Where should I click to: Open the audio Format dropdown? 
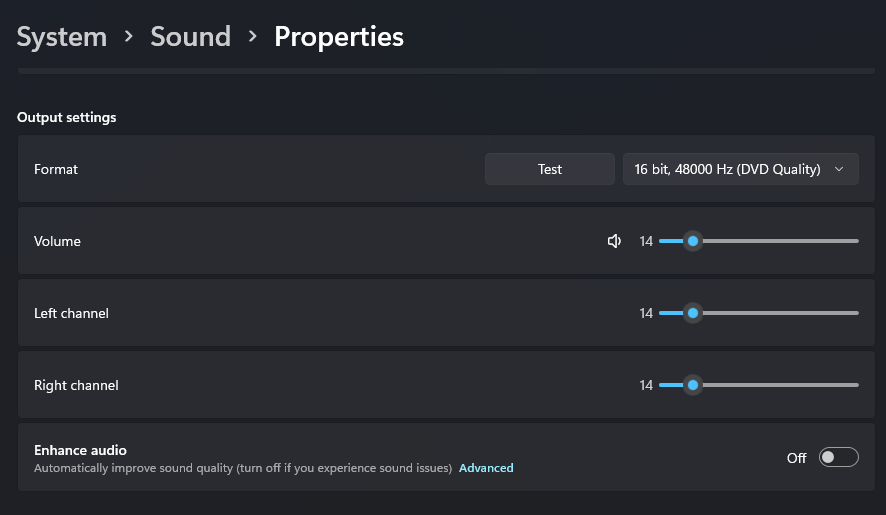741,169
